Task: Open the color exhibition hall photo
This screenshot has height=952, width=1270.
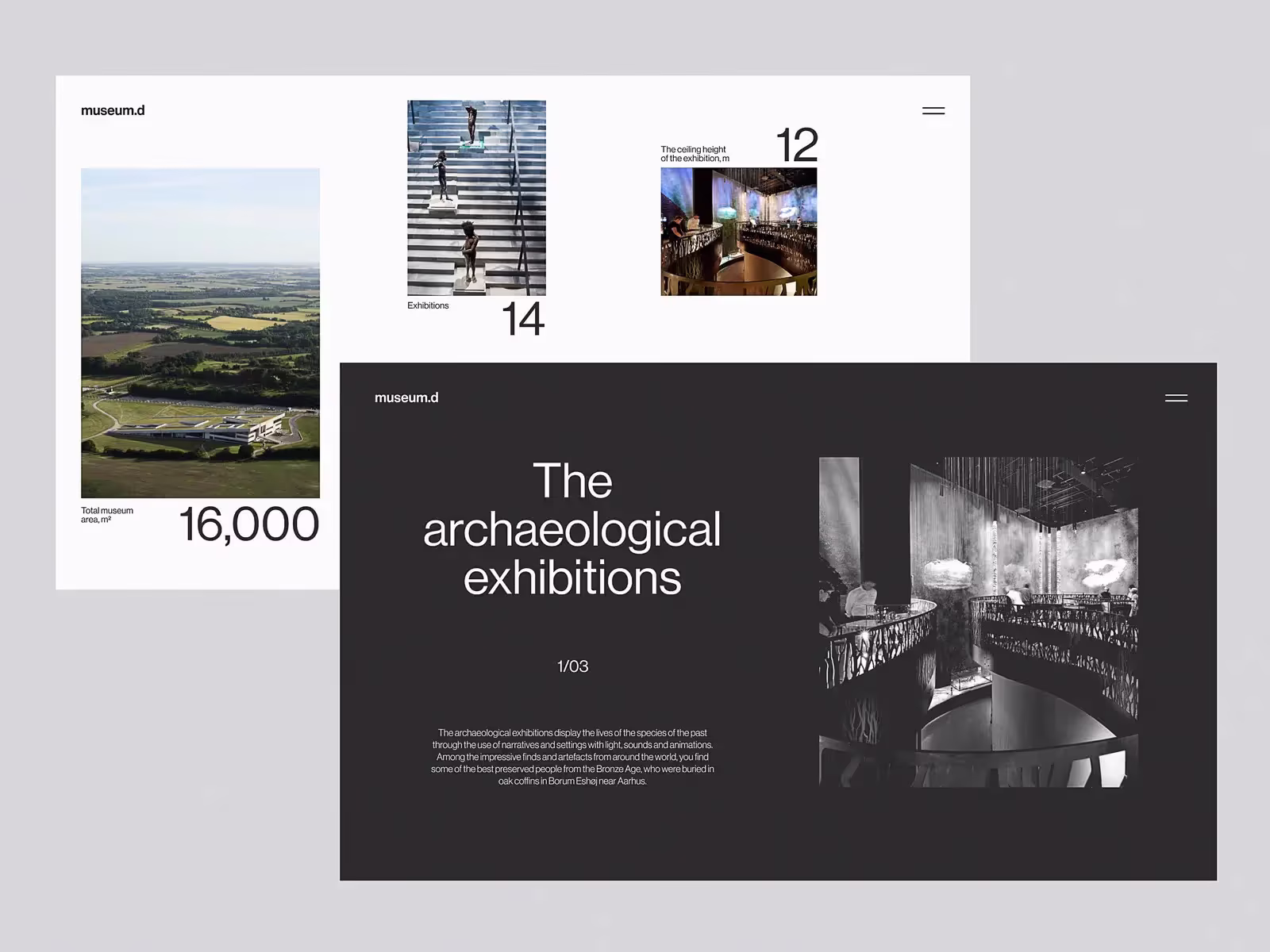Action: (738, 232)
